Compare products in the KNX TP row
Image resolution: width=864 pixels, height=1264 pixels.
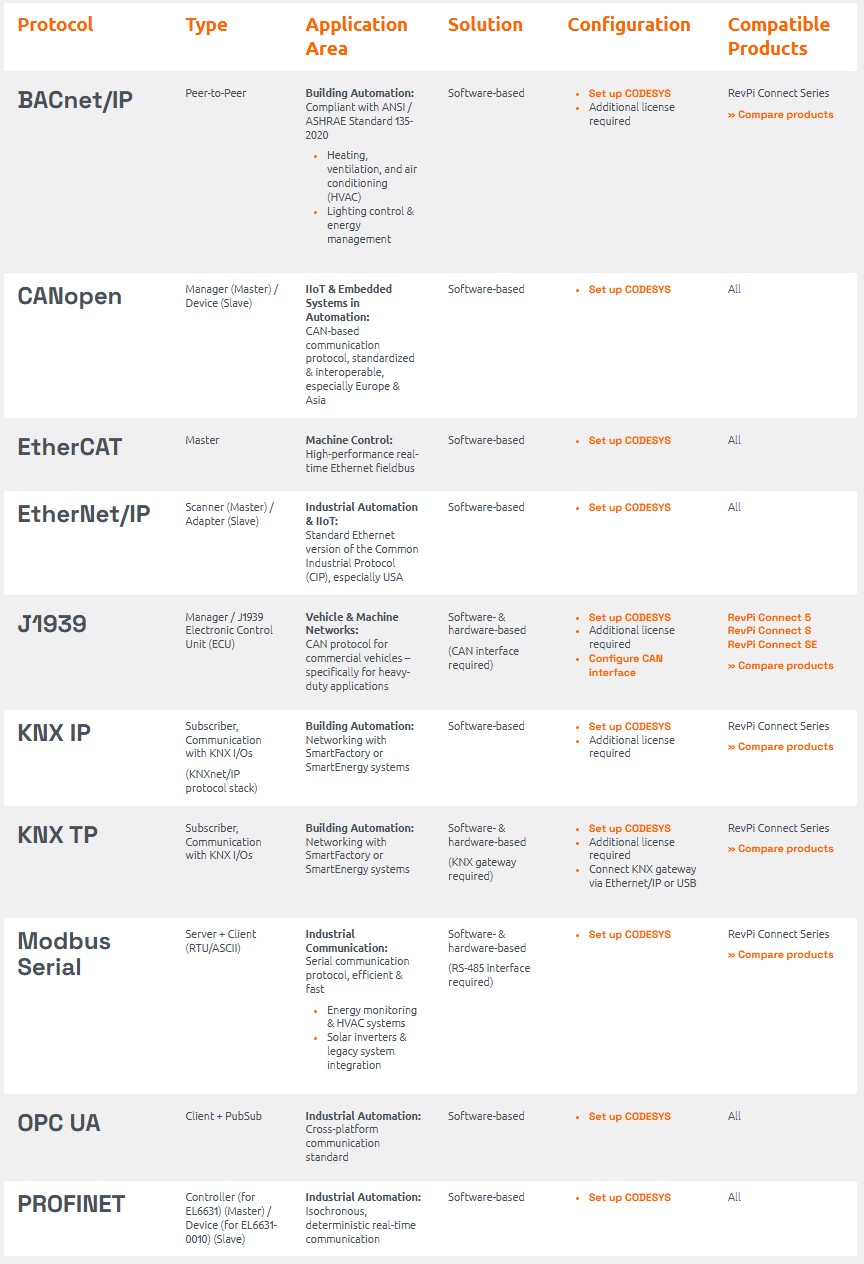[780, 849]
